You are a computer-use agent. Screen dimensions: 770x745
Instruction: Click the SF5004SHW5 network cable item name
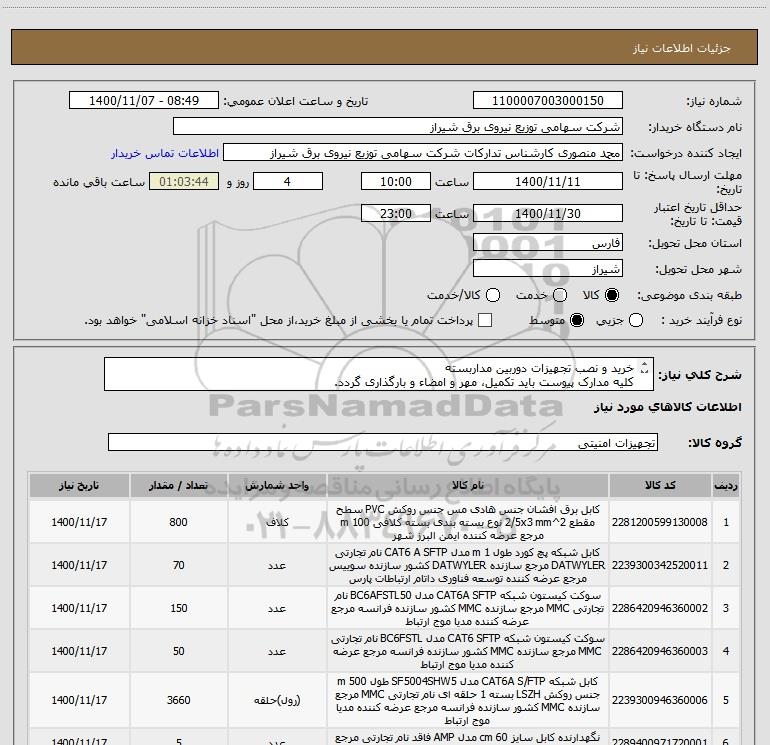coord(468,701)
